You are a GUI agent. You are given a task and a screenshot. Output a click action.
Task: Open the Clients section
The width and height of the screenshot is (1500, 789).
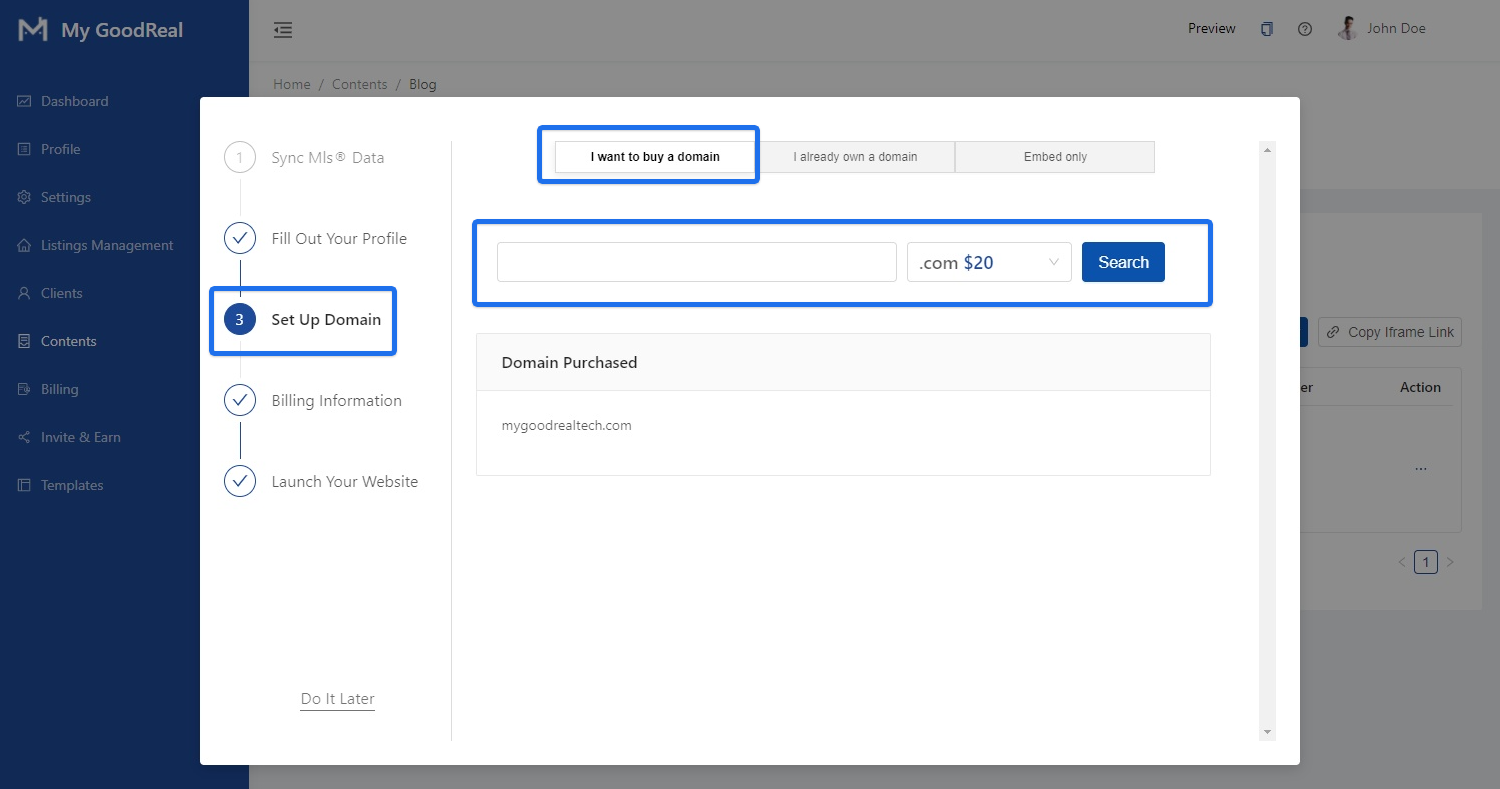63,293
